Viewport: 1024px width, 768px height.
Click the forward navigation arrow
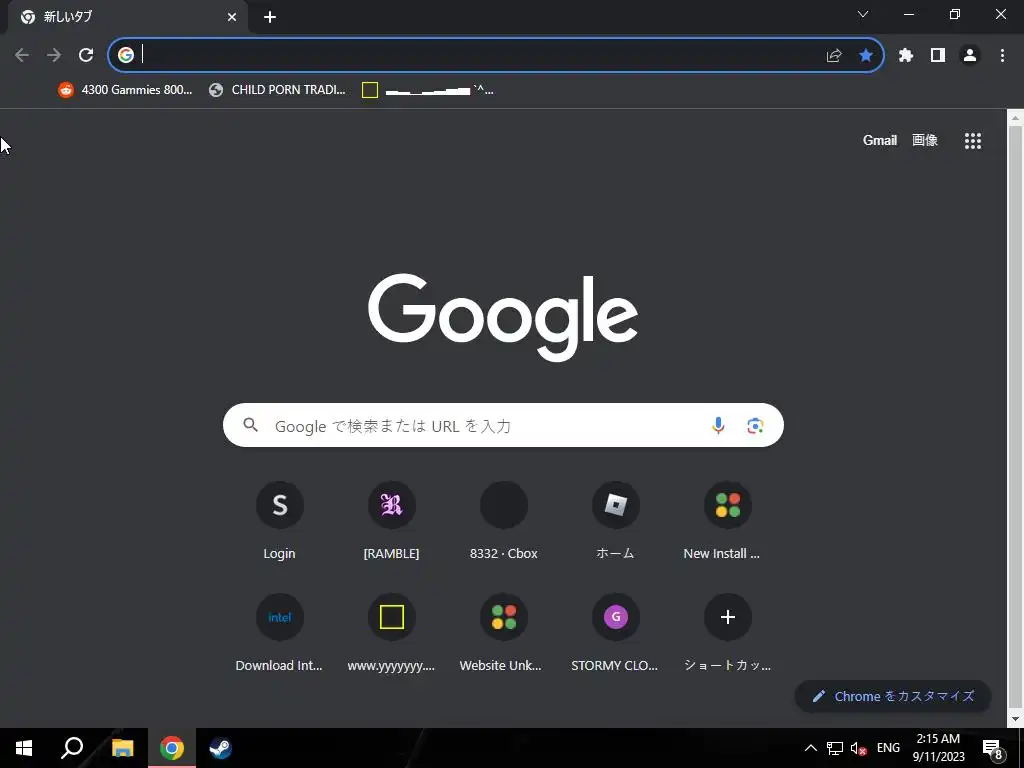click(54, 56)
